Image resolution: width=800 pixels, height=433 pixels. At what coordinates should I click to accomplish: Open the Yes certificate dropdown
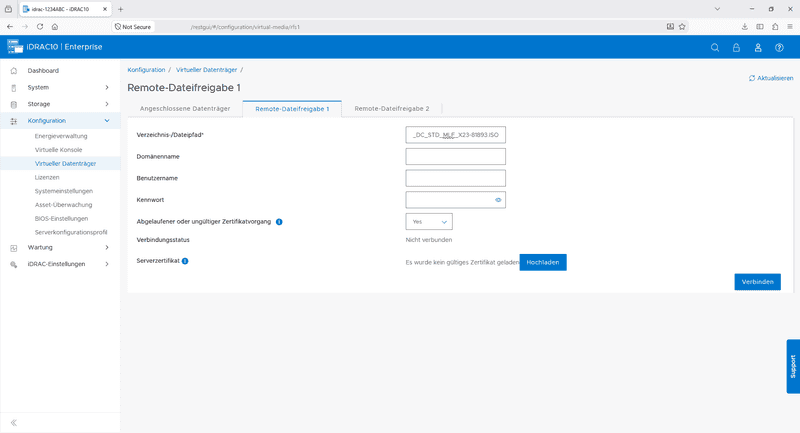pos(429,222)
